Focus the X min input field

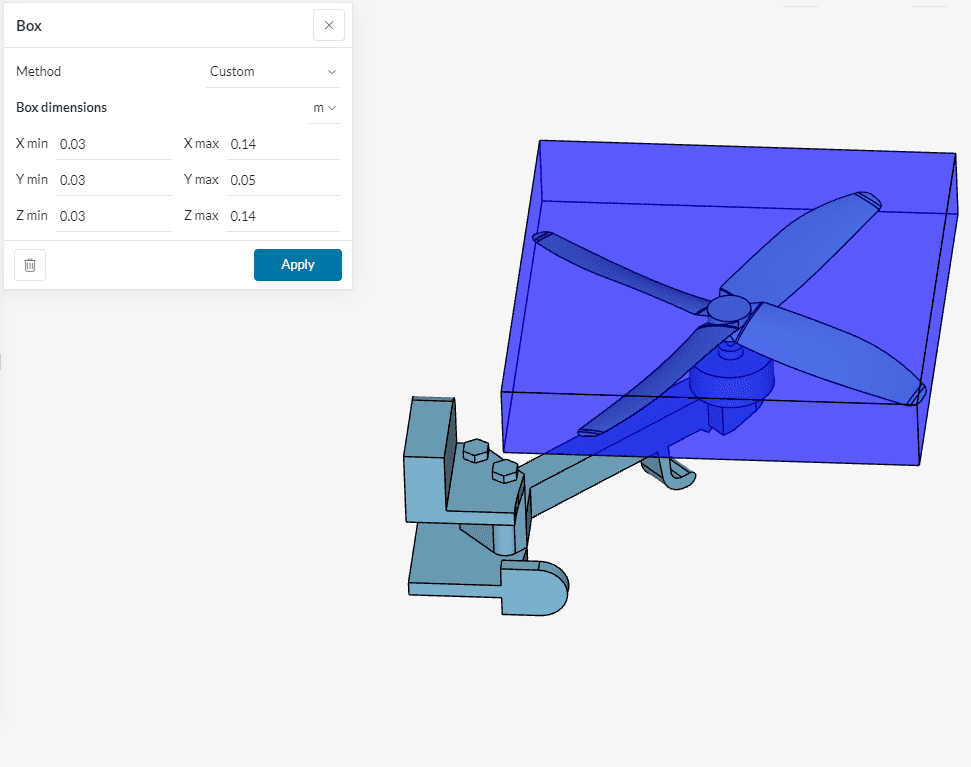point(113,144)
